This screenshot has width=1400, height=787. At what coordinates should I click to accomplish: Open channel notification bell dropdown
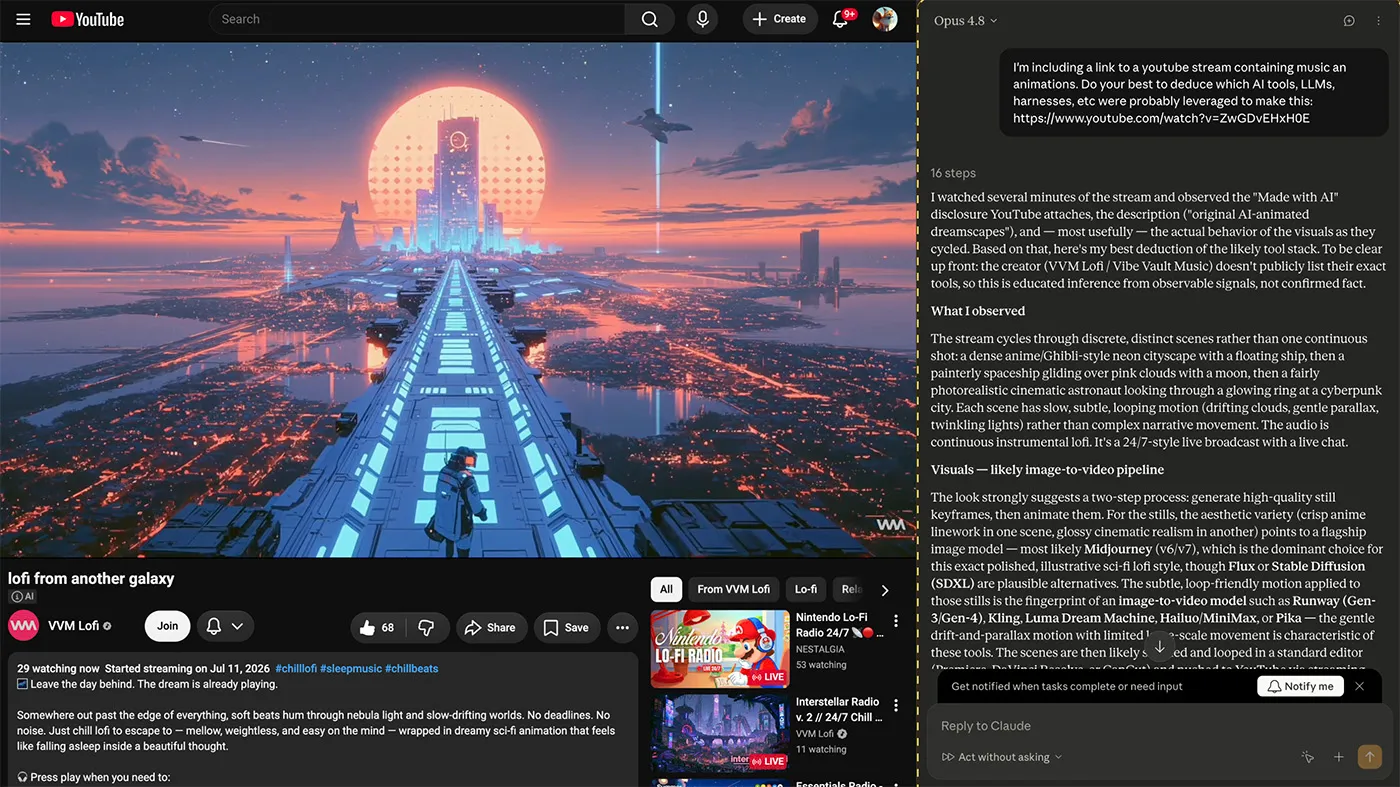pos(225,626)
